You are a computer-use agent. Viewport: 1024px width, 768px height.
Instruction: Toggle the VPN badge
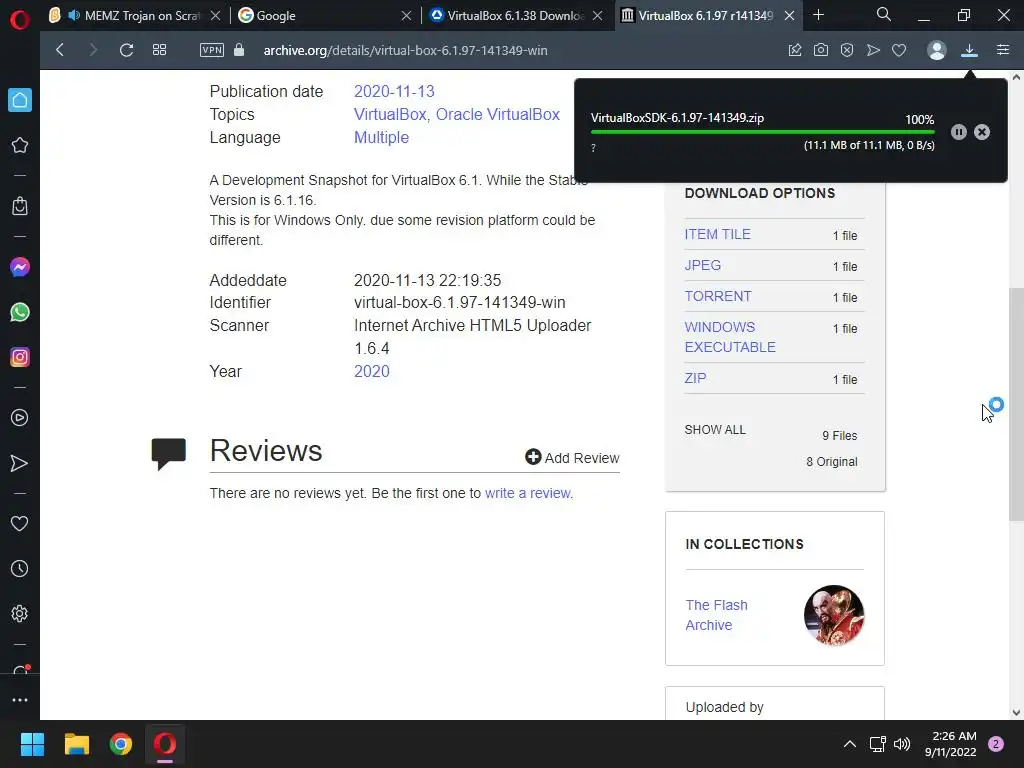212,50
